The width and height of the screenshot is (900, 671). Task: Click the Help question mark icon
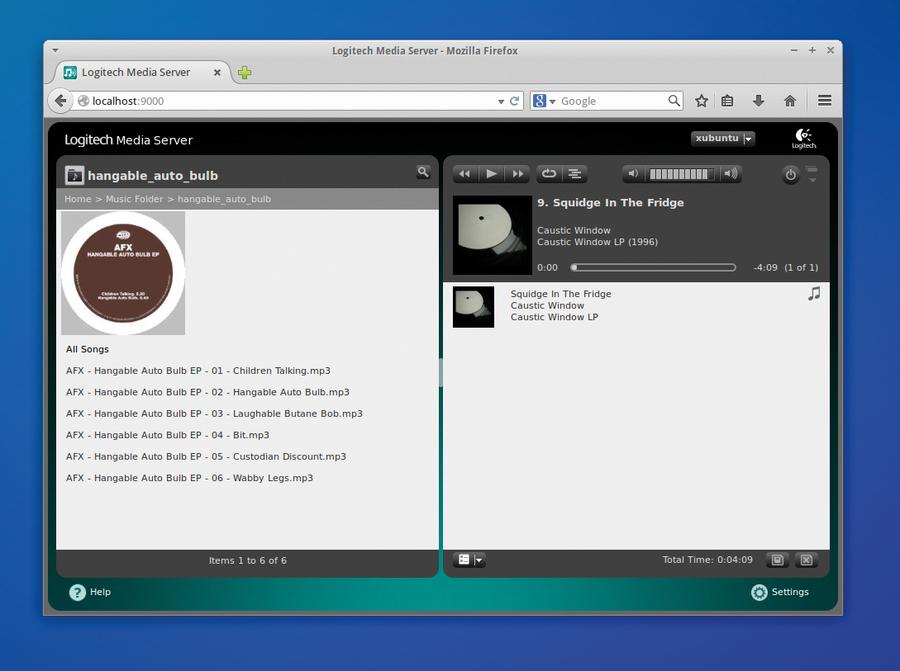click(x=77, y=592)
